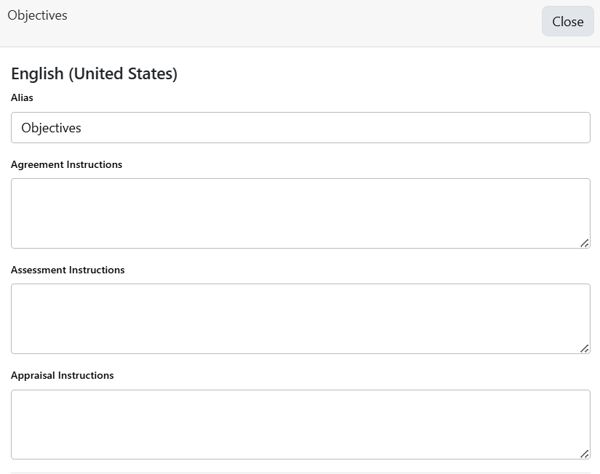
Task: Click the word Instructions in the Appraisal label
Action: (86, 376)
